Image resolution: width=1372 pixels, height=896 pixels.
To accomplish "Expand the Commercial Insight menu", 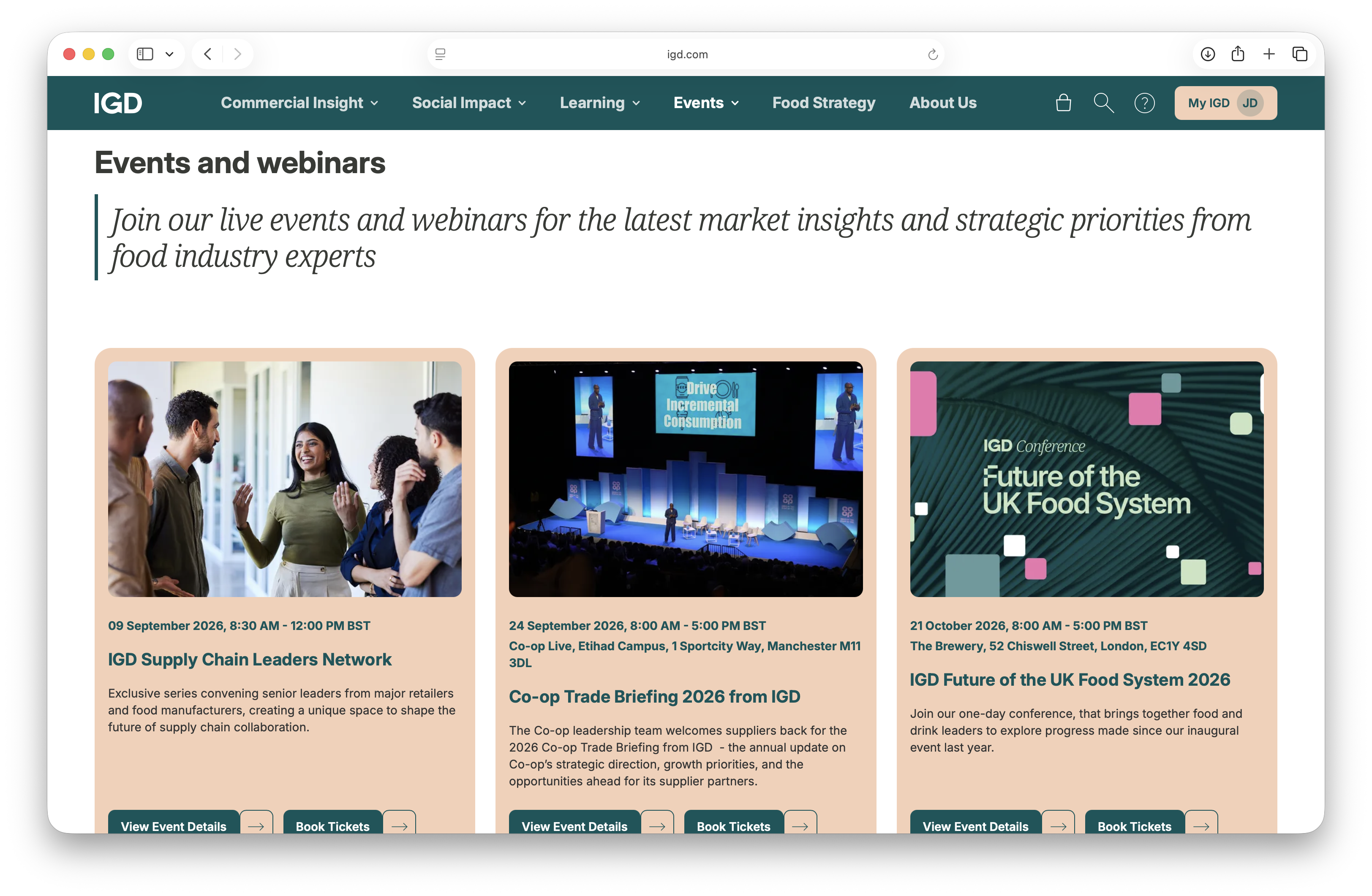I will (300, 103).
